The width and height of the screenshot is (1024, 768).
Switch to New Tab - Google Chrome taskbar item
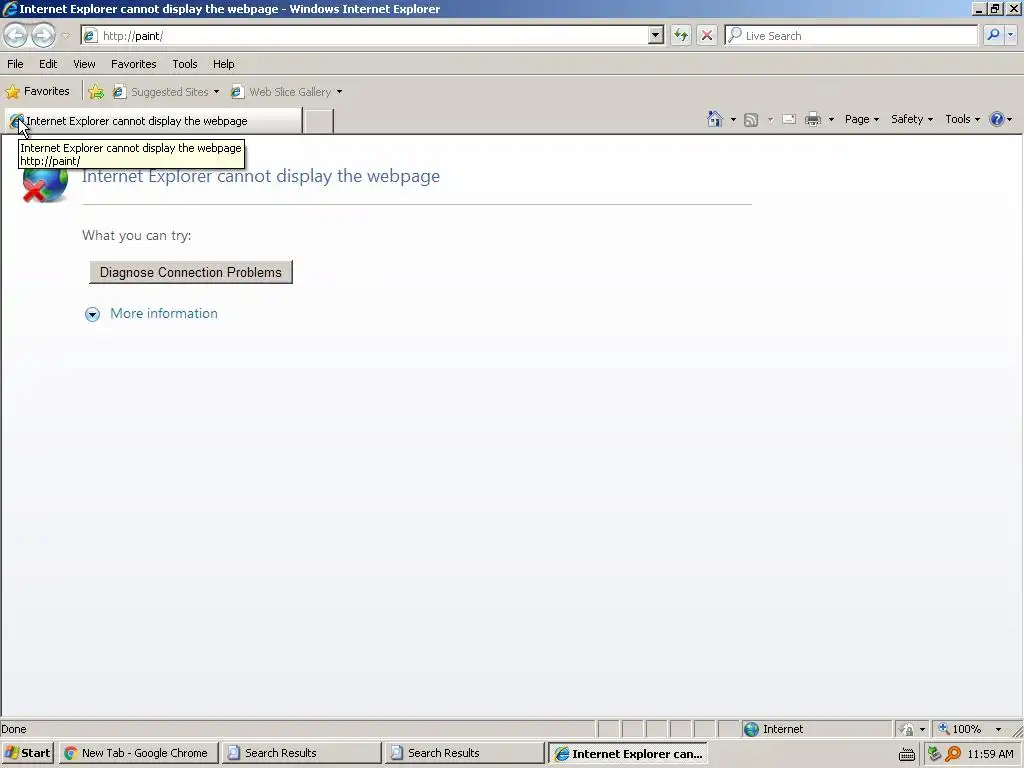(x=137, y=753)
